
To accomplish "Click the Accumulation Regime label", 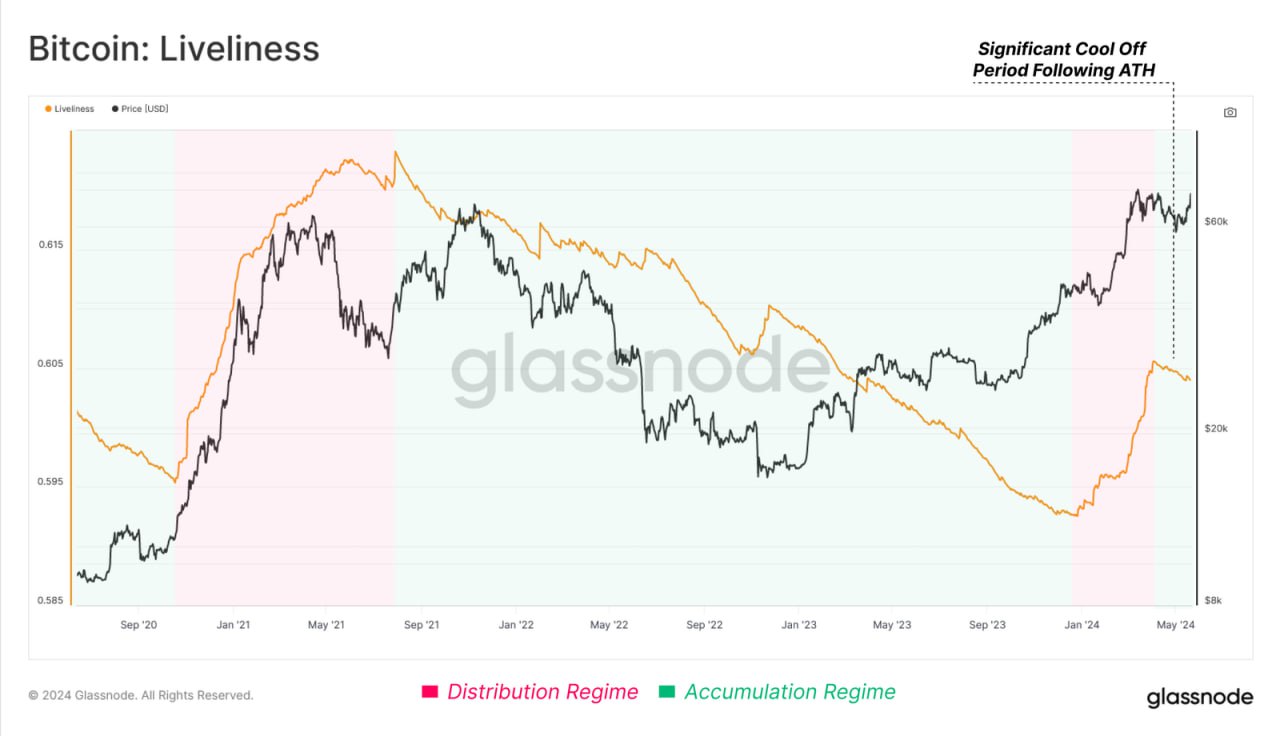I will tap(790, 691).
